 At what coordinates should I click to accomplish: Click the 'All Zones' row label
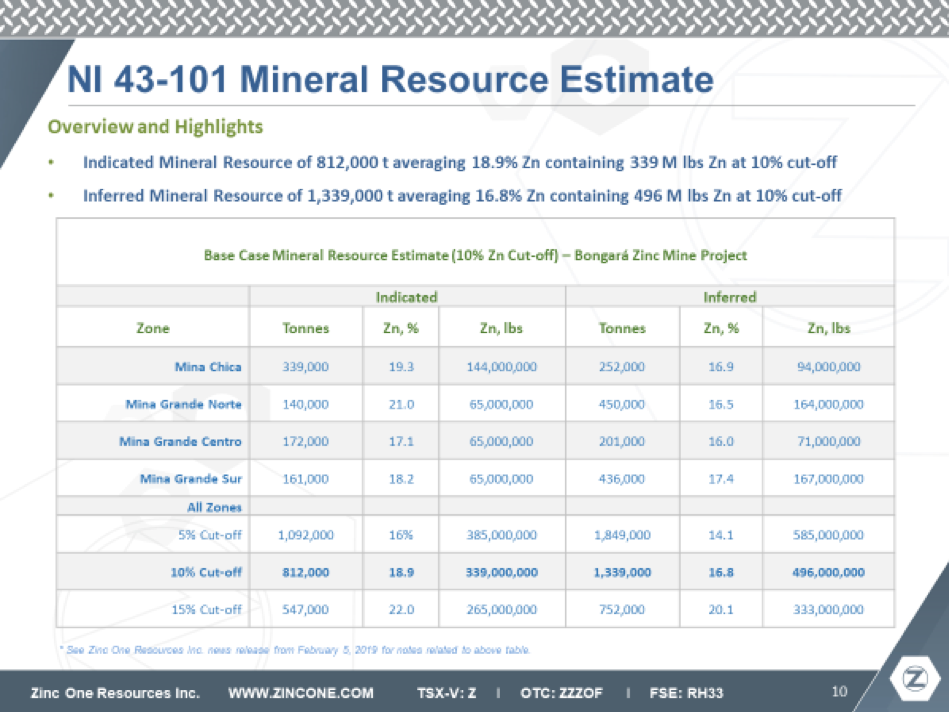click(x=214, y=507)
